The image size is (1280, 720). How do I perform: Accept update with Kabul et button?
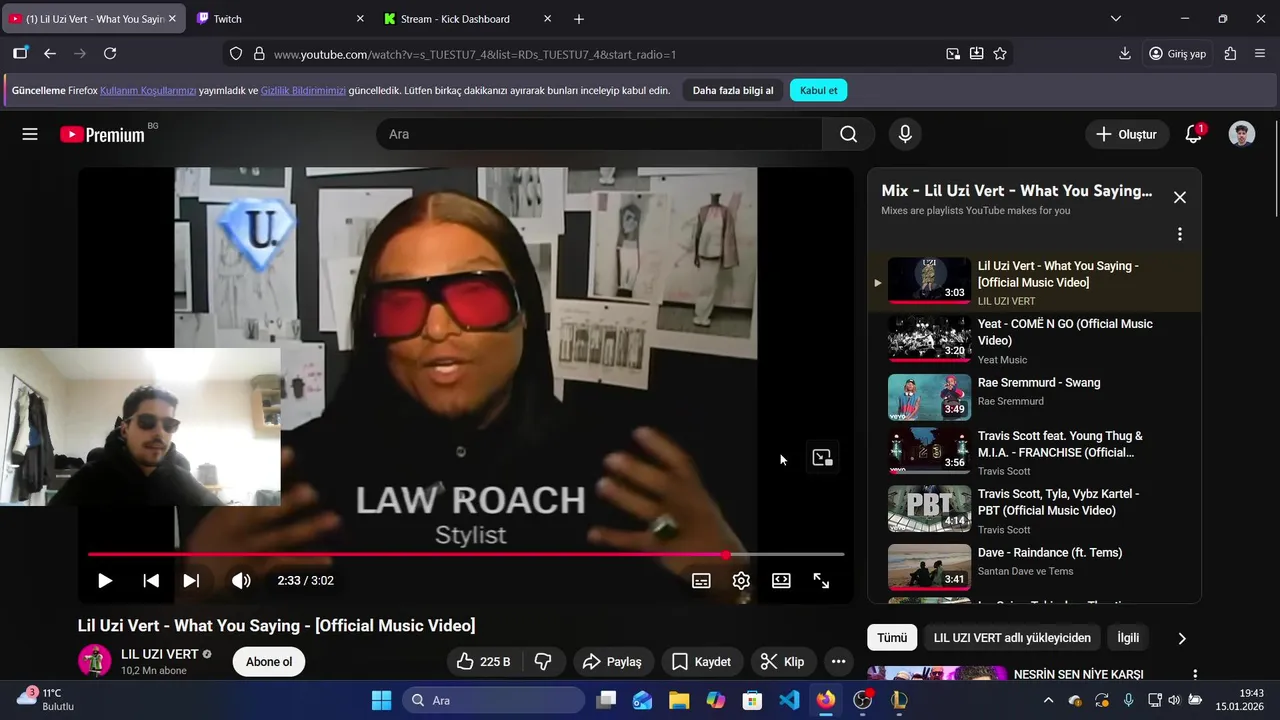819,90
